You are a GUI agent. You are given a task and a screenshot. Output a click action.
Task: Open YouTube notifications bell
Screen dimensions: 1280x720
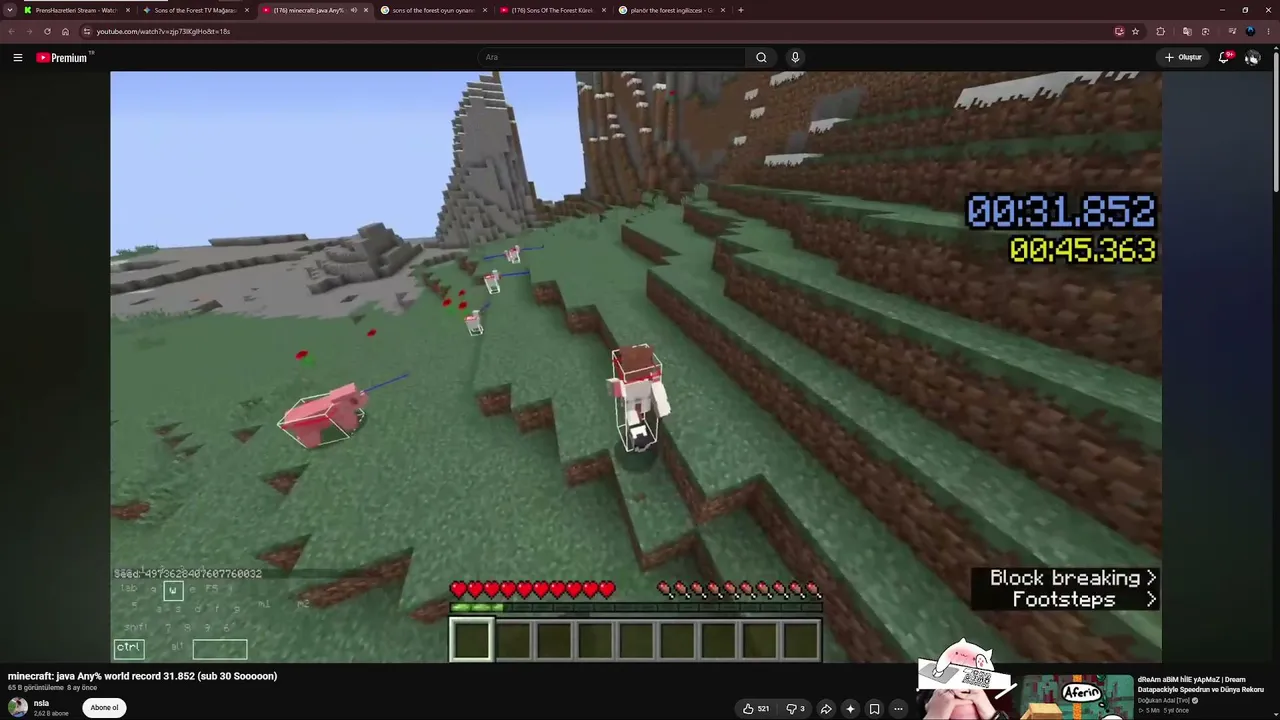pyautogui.click(x=1224, y=57)
